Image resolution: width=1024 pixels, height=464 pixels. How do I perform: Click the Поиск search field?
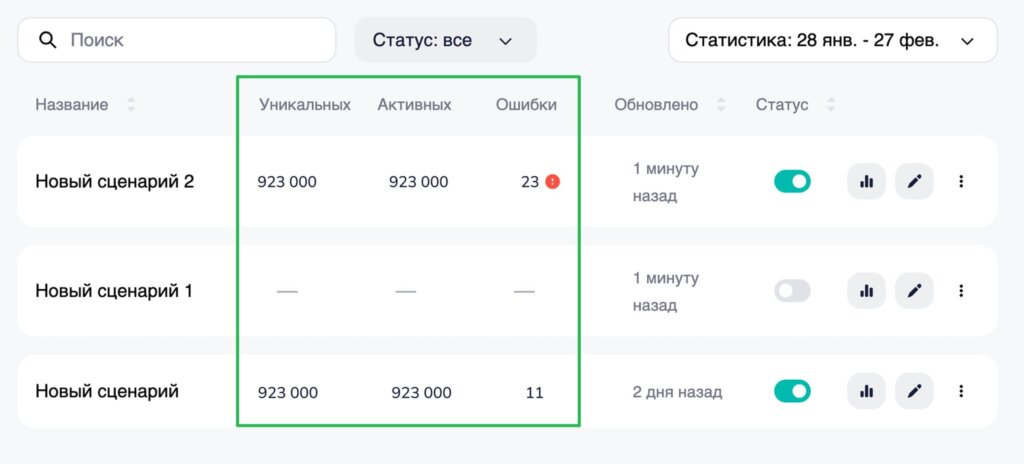tap(190, 41)
